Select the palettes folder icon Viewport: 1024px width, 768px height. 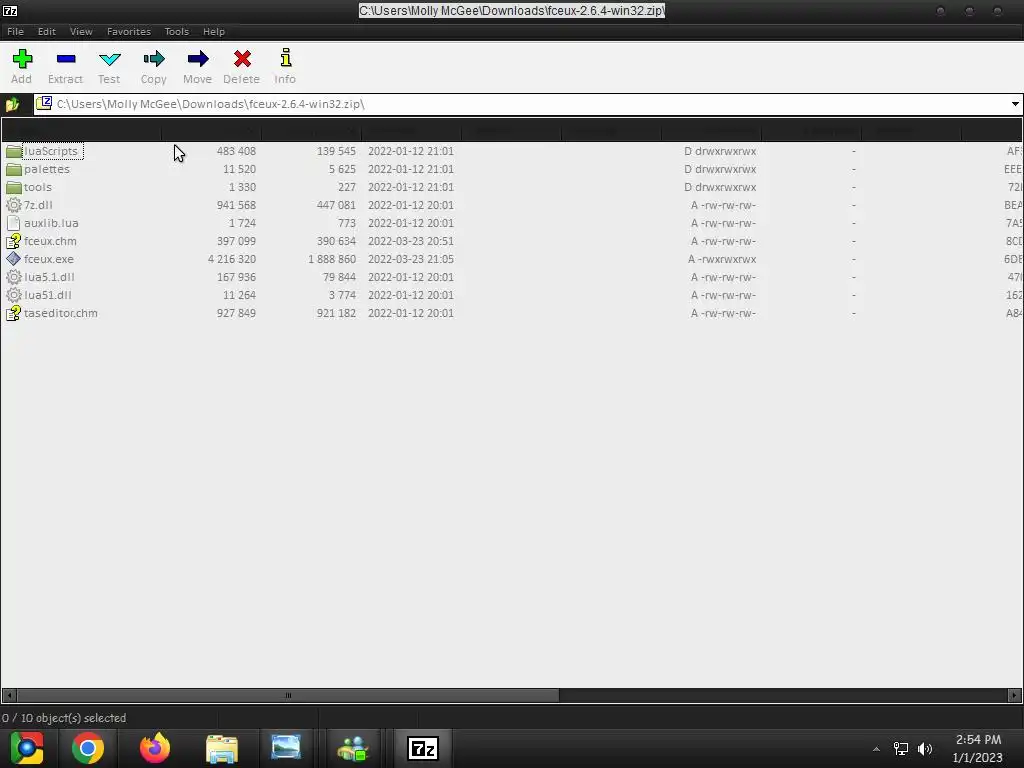[14, 169]
